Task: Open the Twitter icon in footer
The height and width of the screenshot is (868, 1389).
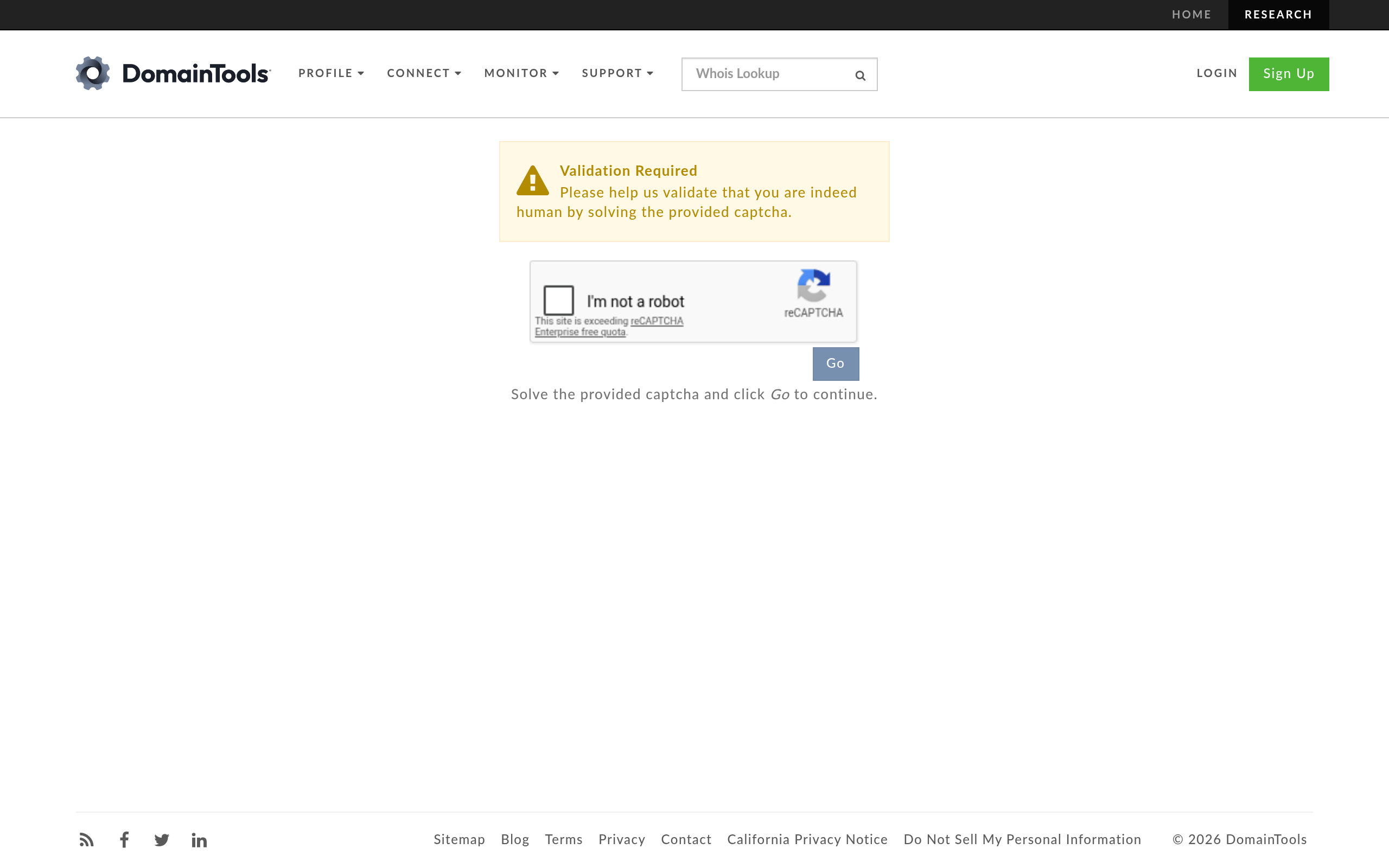Action: [x=162, y=840]
